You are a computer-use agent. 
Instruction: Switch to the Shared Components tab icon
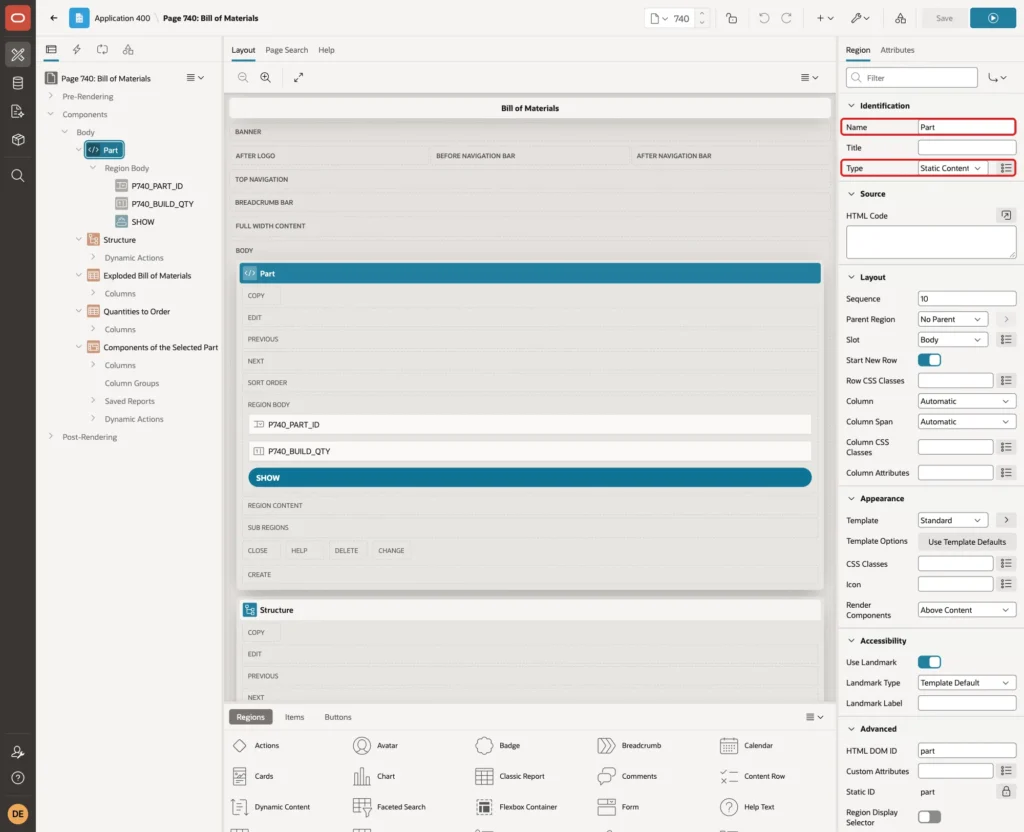[128, 50]
